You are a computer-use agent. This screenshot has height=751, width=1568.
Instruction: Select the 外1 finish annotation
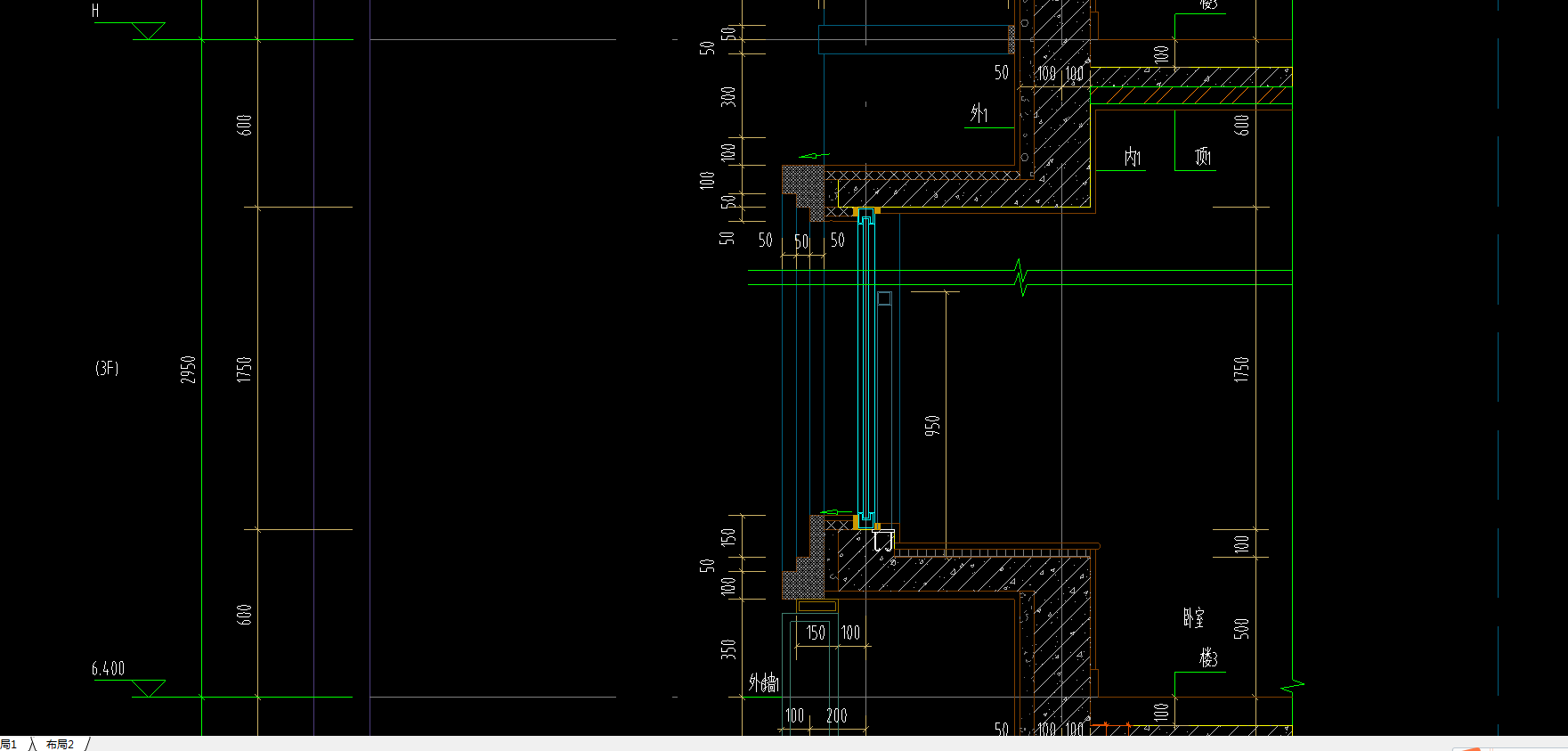click(x=979, y=113)
